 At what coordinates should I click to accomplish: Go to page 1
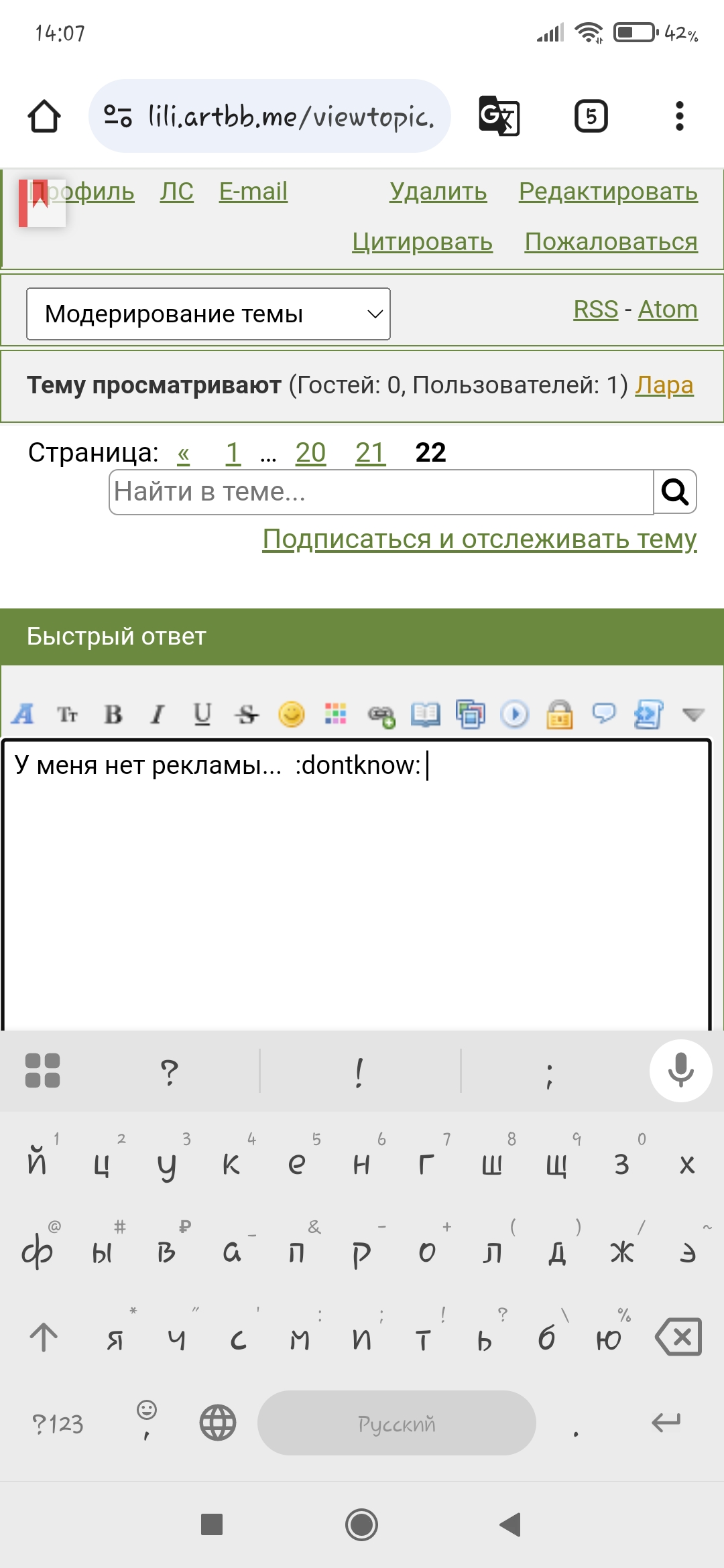pyautogui.click(x=233, y=454)
